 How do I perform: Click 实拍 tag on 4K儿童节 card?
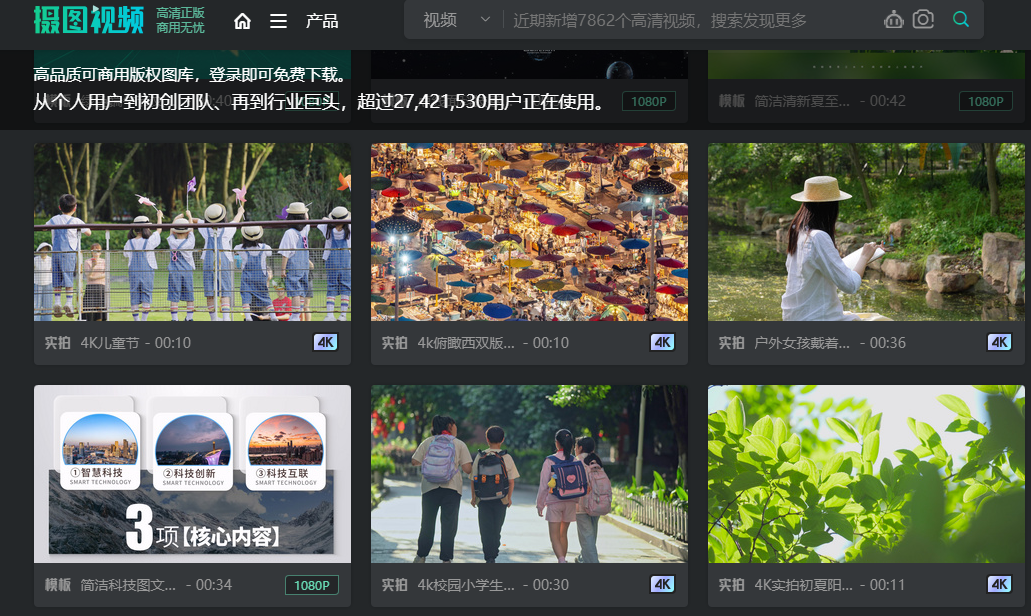(x=57, y=343)
